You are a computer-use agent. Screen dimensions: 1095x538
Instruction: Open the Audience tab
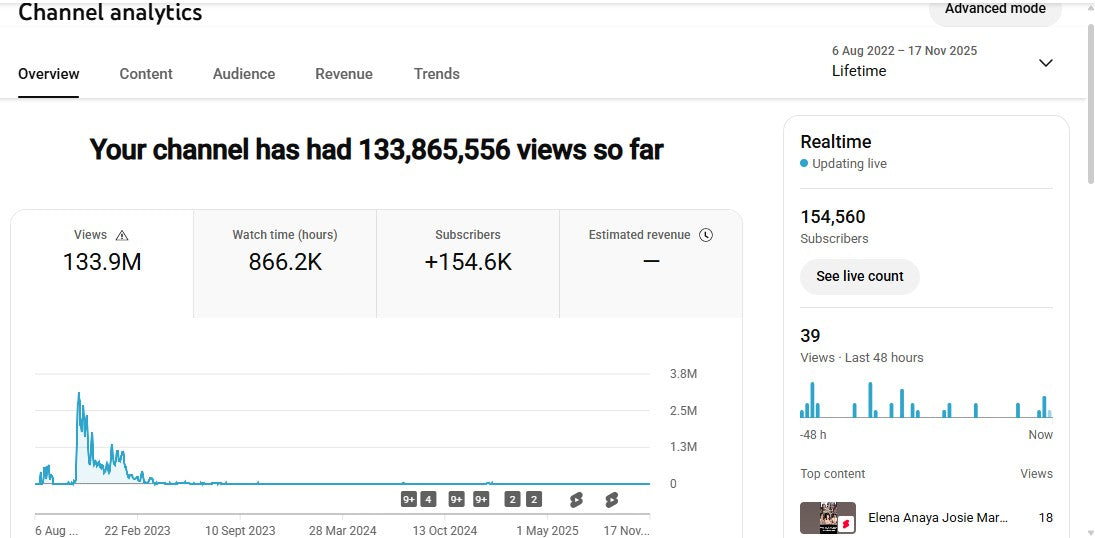click(244, 74)
